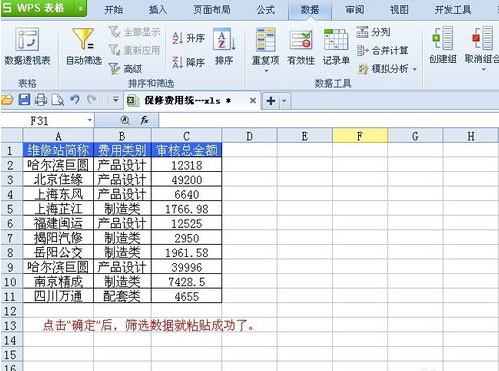Screen dimensions: 499x371
Task: Select column F header
Action: coord(360,136)
